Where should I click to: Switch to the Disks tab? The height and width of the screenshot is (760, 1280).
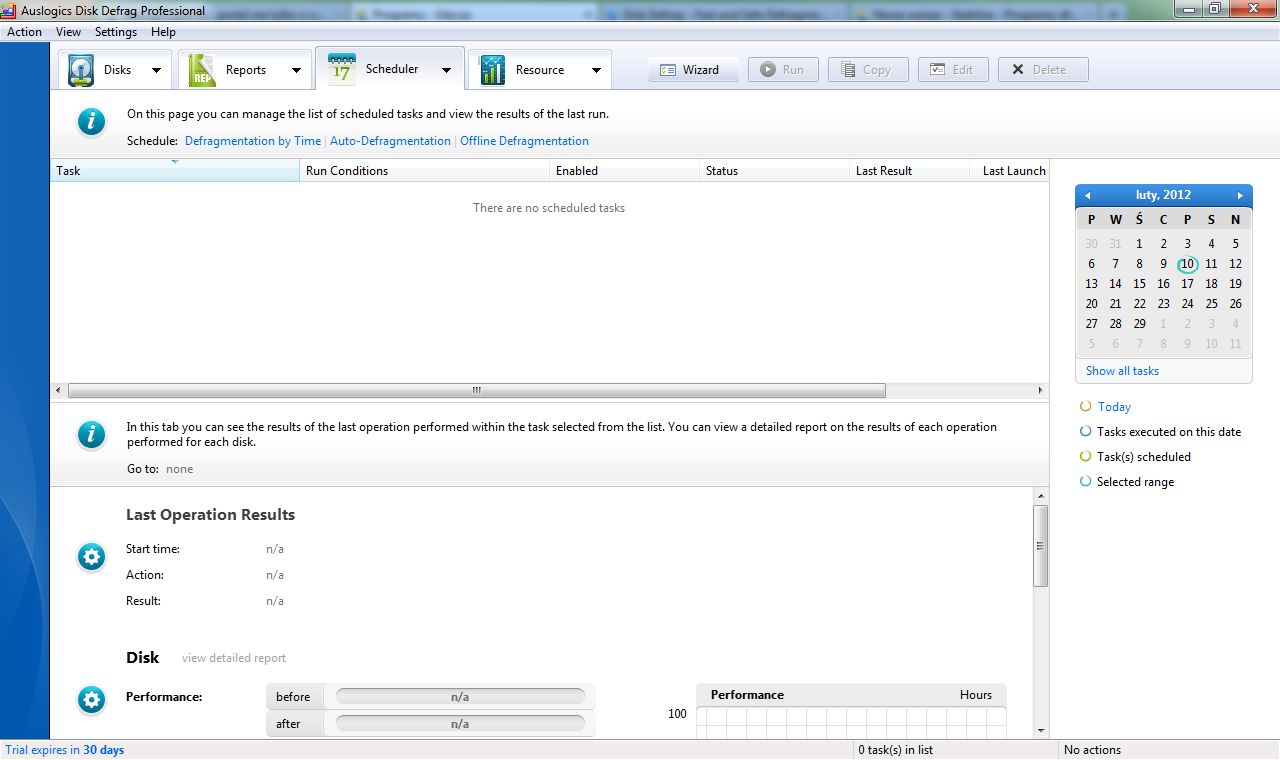click(114, 70)
